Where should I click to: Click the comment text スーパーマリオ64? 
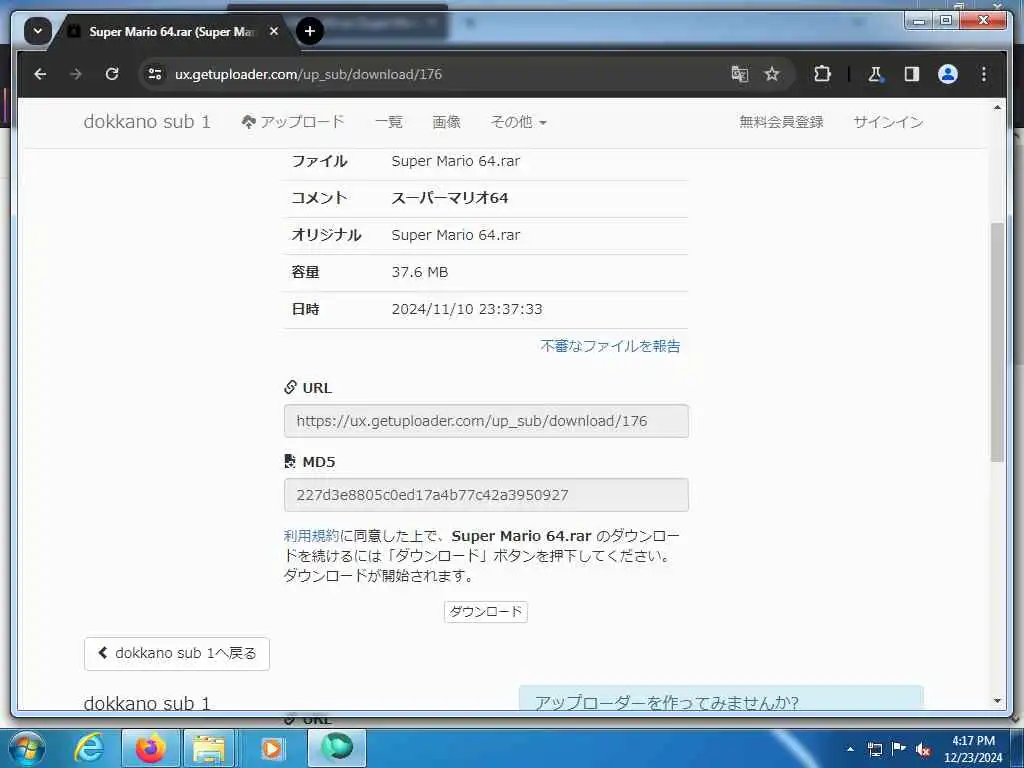pyautogui.click(x=450, y=198)
